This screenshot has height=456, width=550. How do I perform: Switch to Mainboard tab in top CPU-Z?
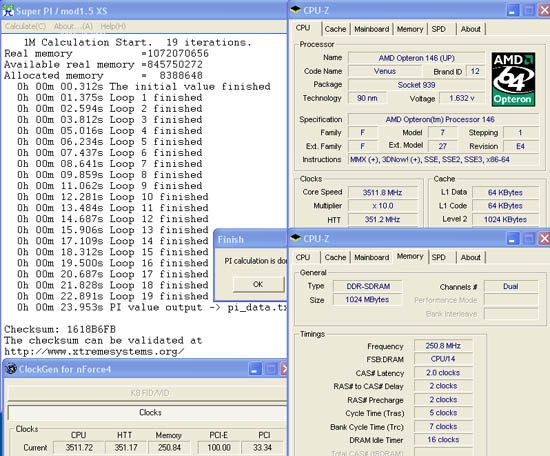coord(371,29)
